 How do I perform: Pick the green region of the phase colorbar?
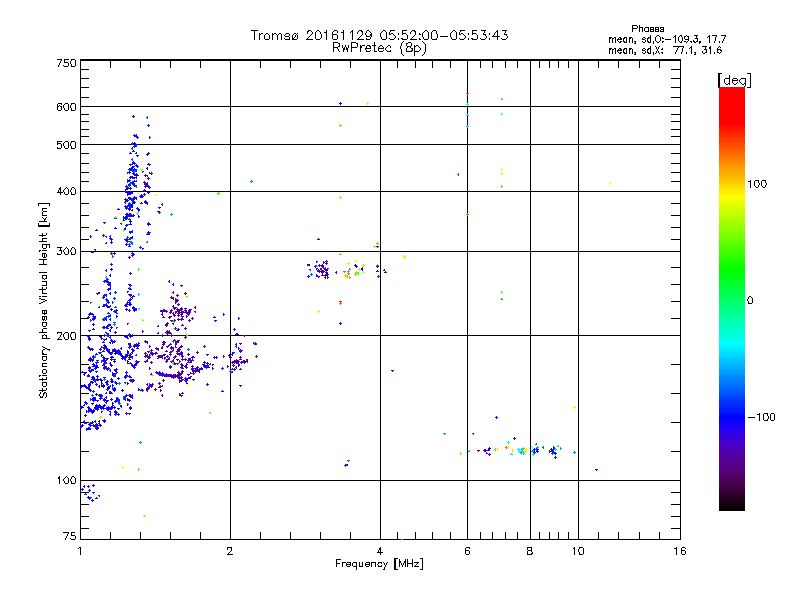coord(732,270)
